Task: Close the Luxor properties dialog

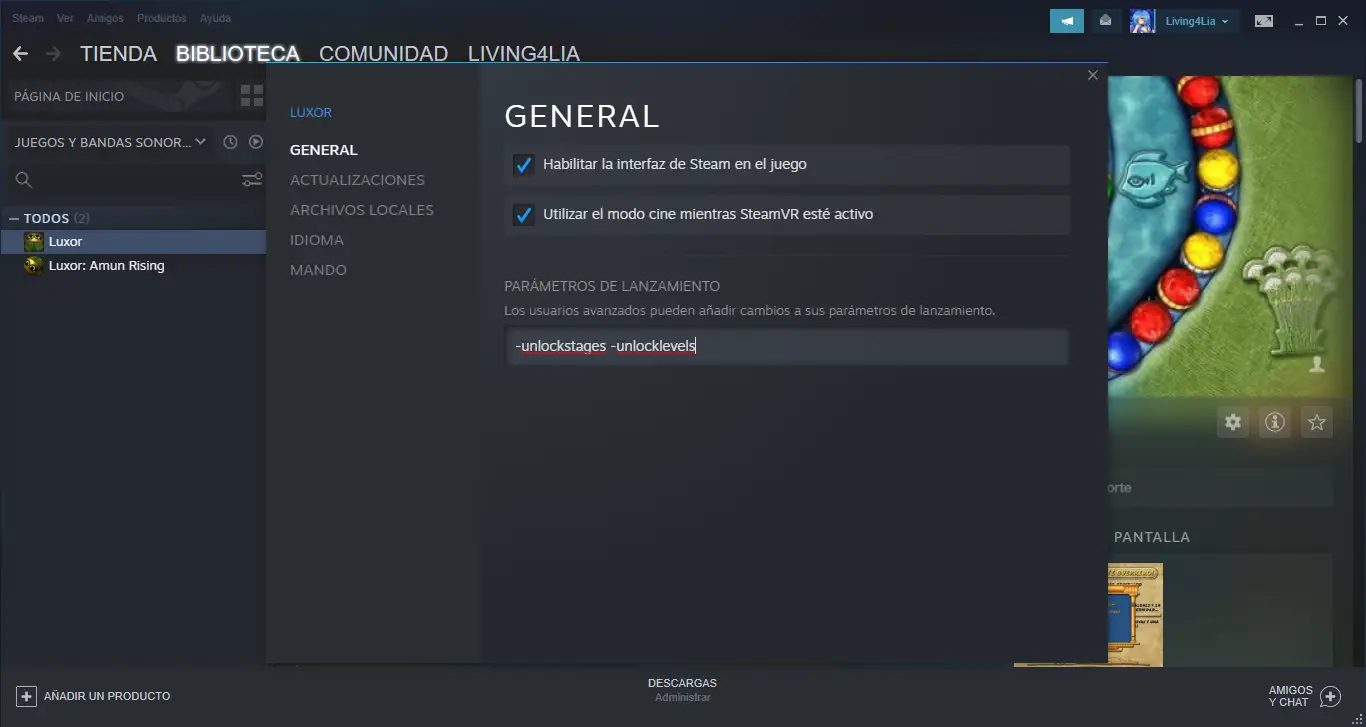Action: tap(1092, 75)
